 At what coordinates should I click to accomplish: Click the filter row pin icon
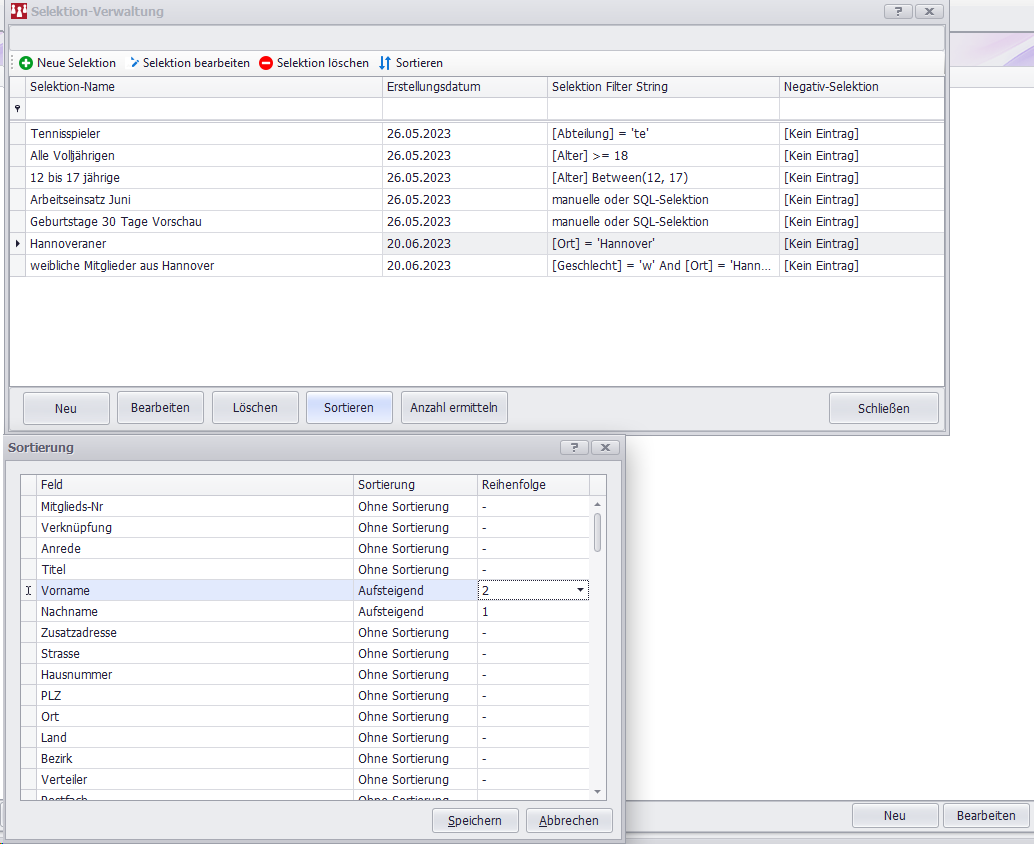pos(17,108)
